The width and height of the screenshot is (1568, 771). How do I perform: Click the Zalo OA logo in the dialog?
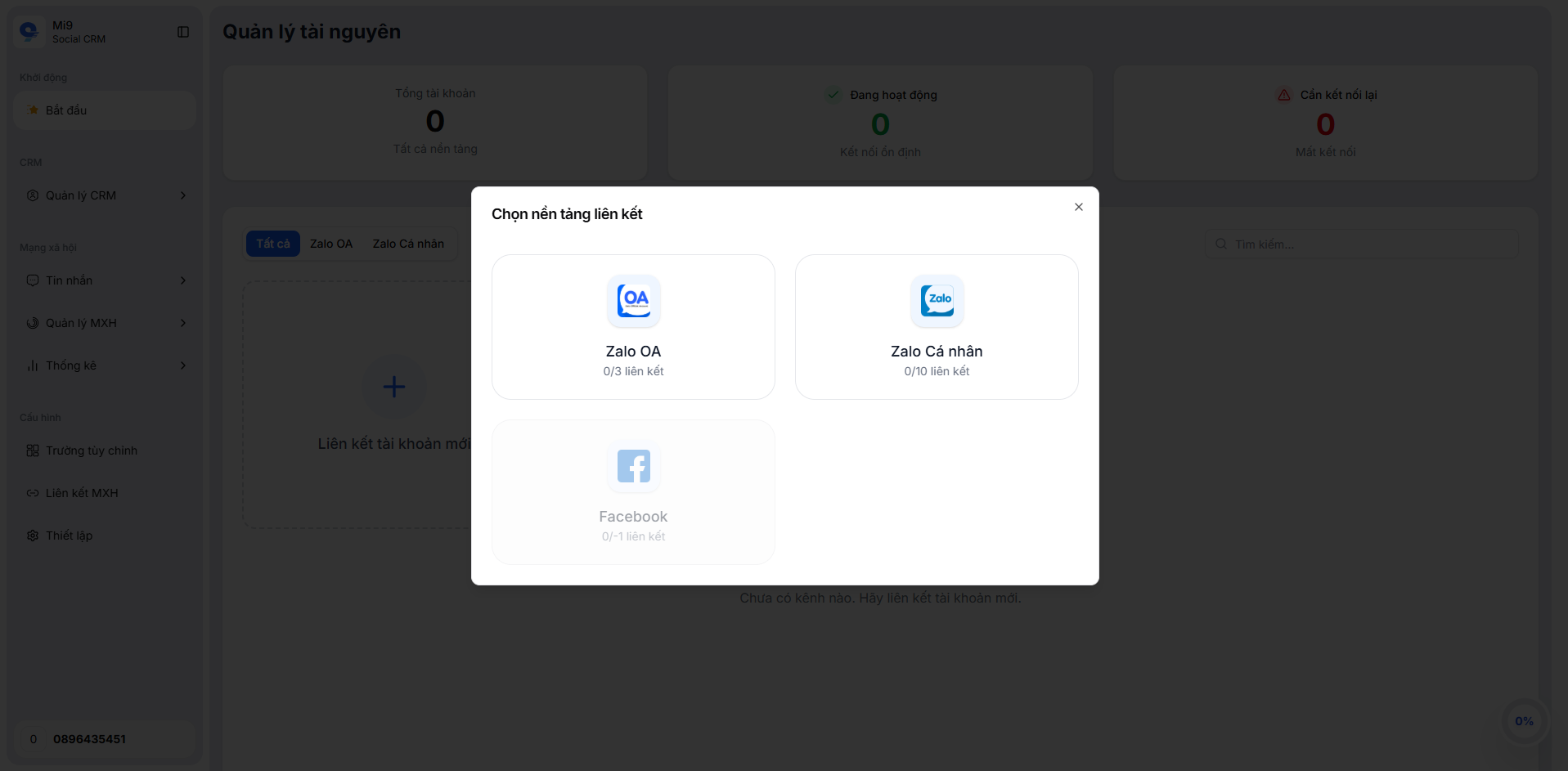[x=633, y=301]
